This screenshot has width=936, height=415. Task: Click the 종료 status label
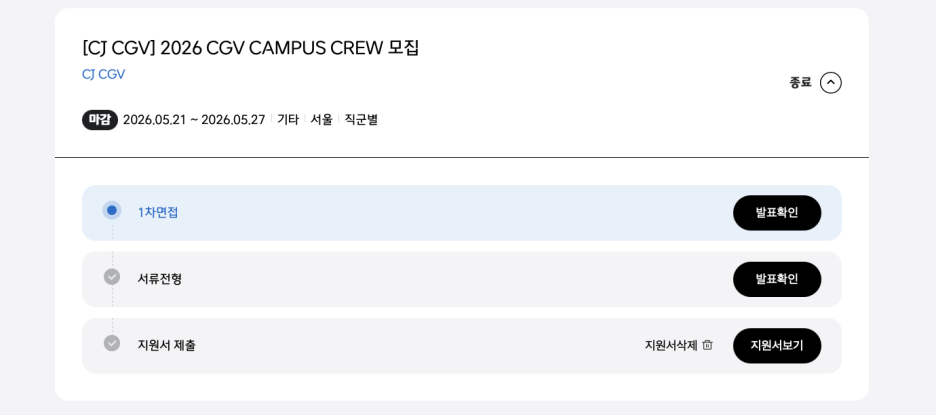(800, 83)
